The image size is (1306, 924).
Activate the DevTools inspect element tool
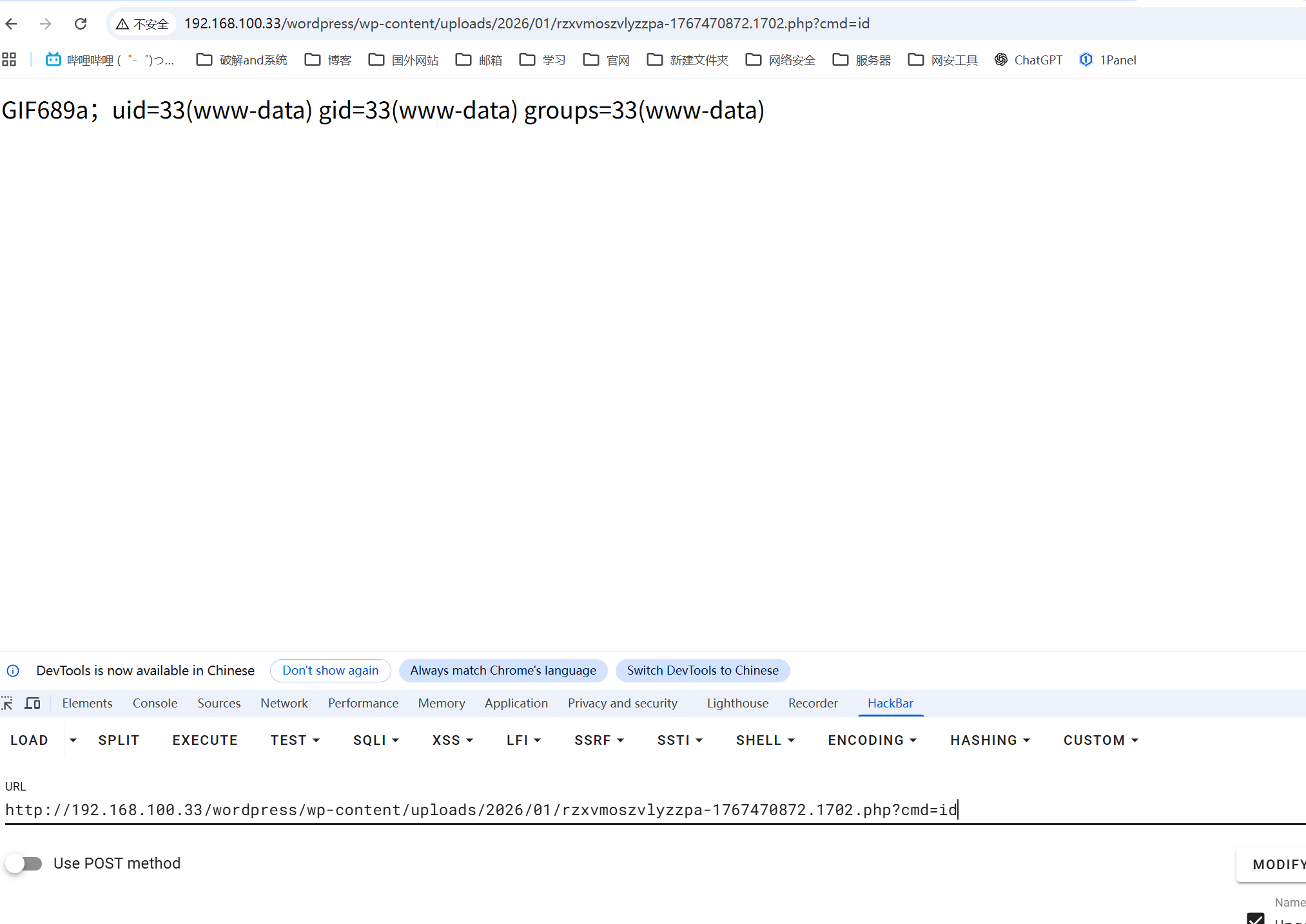click(7, 703)
